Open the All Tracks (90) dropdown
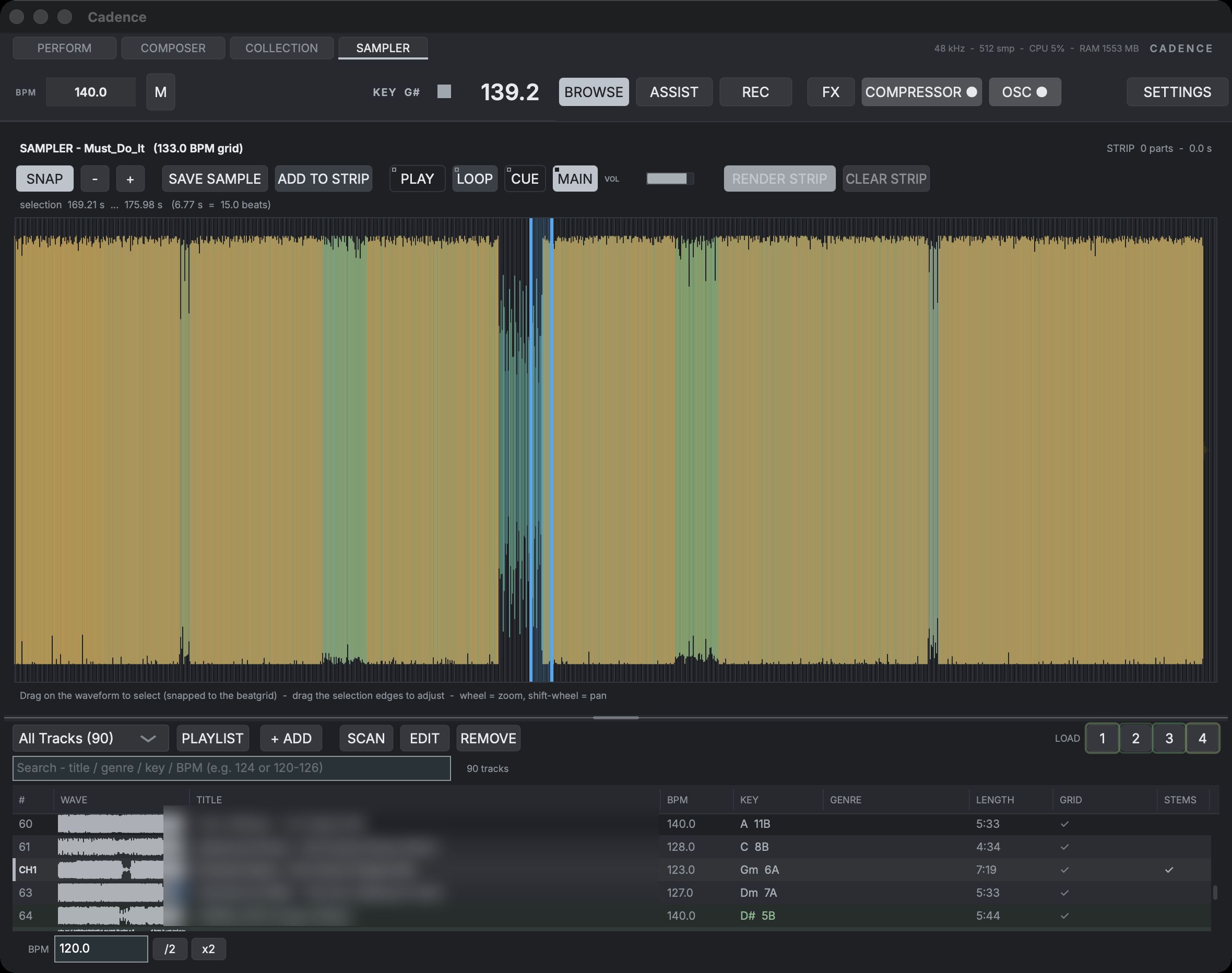 [x=90, y=738]
